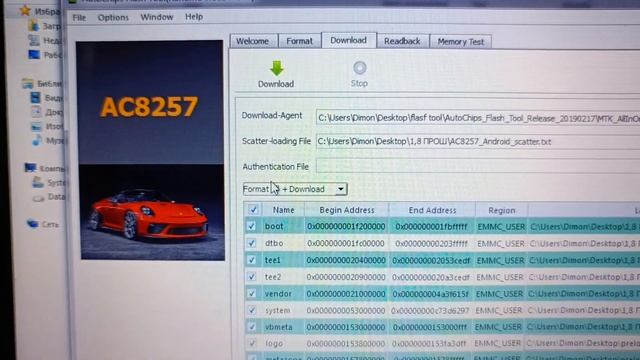Screen dimensions: 640x360
Task: Switch to the Format tab
Action: tap(299, 41)
